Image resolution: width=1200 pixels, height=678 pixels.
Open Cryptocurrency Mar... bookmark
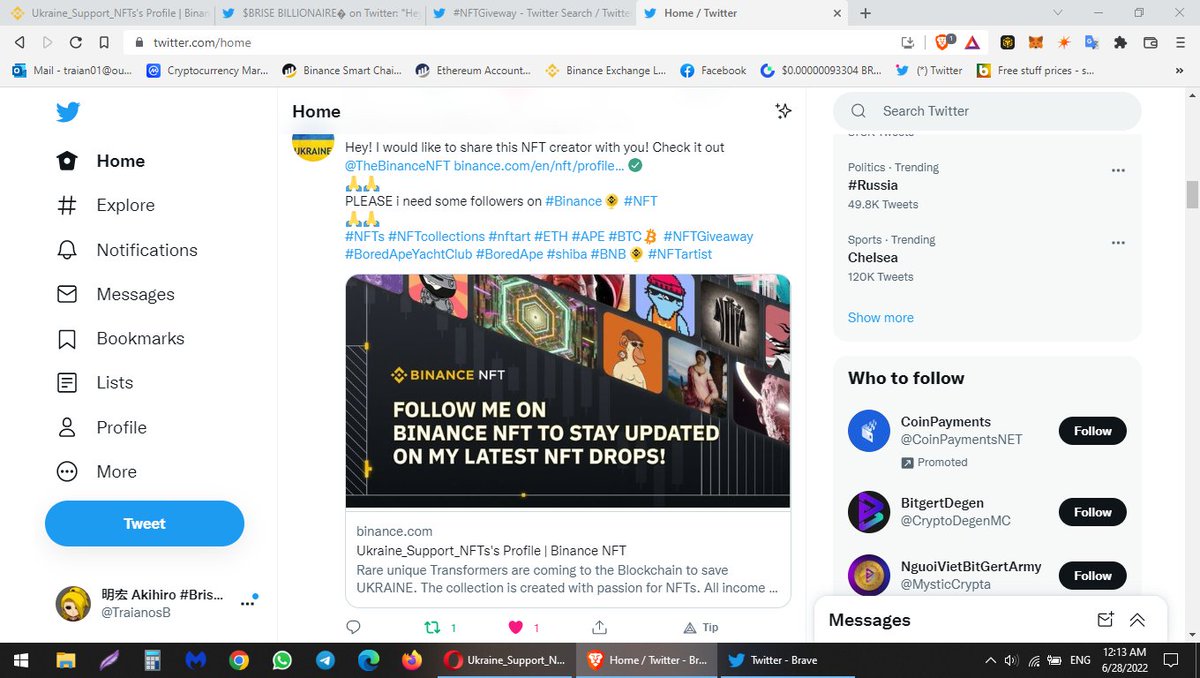(x=206, y=70)
